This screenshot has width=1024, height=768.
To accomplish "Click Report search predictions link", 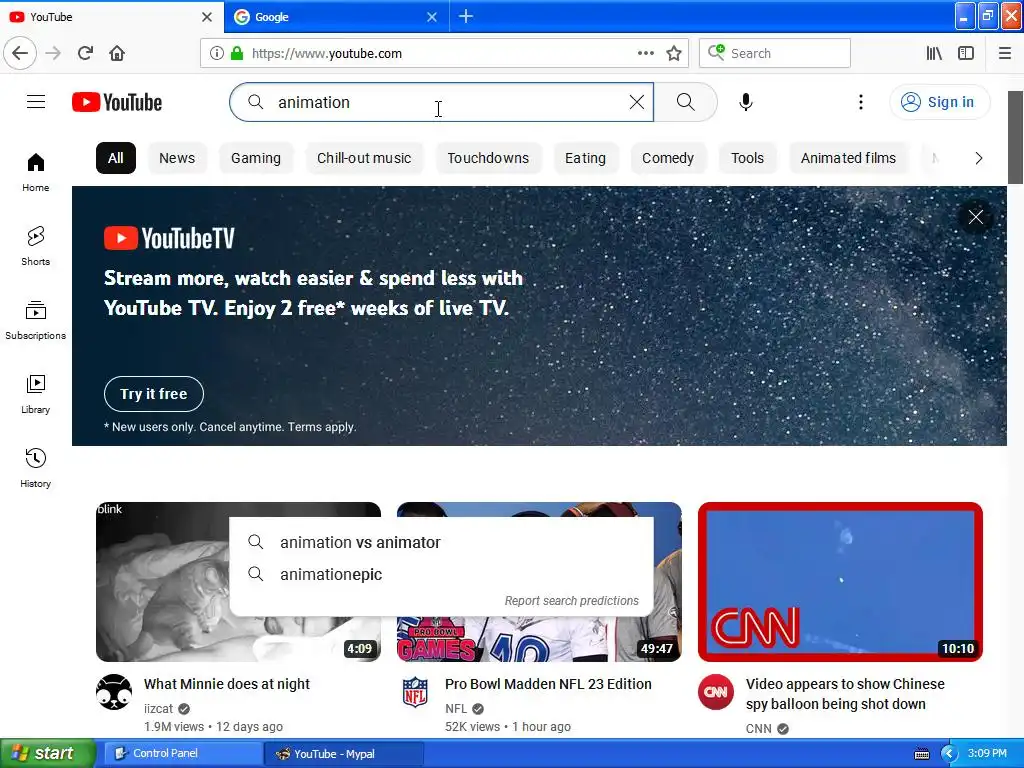I will pyautogui.click(x=571, y=601).
